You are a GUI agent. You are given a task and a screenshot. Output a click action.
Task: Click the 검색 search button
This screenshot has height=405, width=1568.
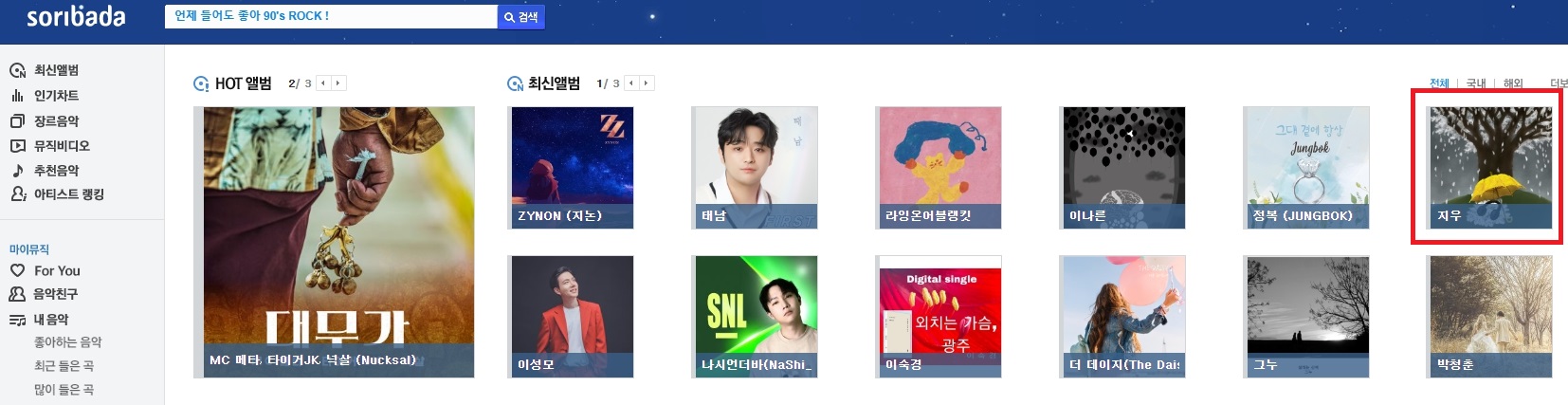coord(521,17)
